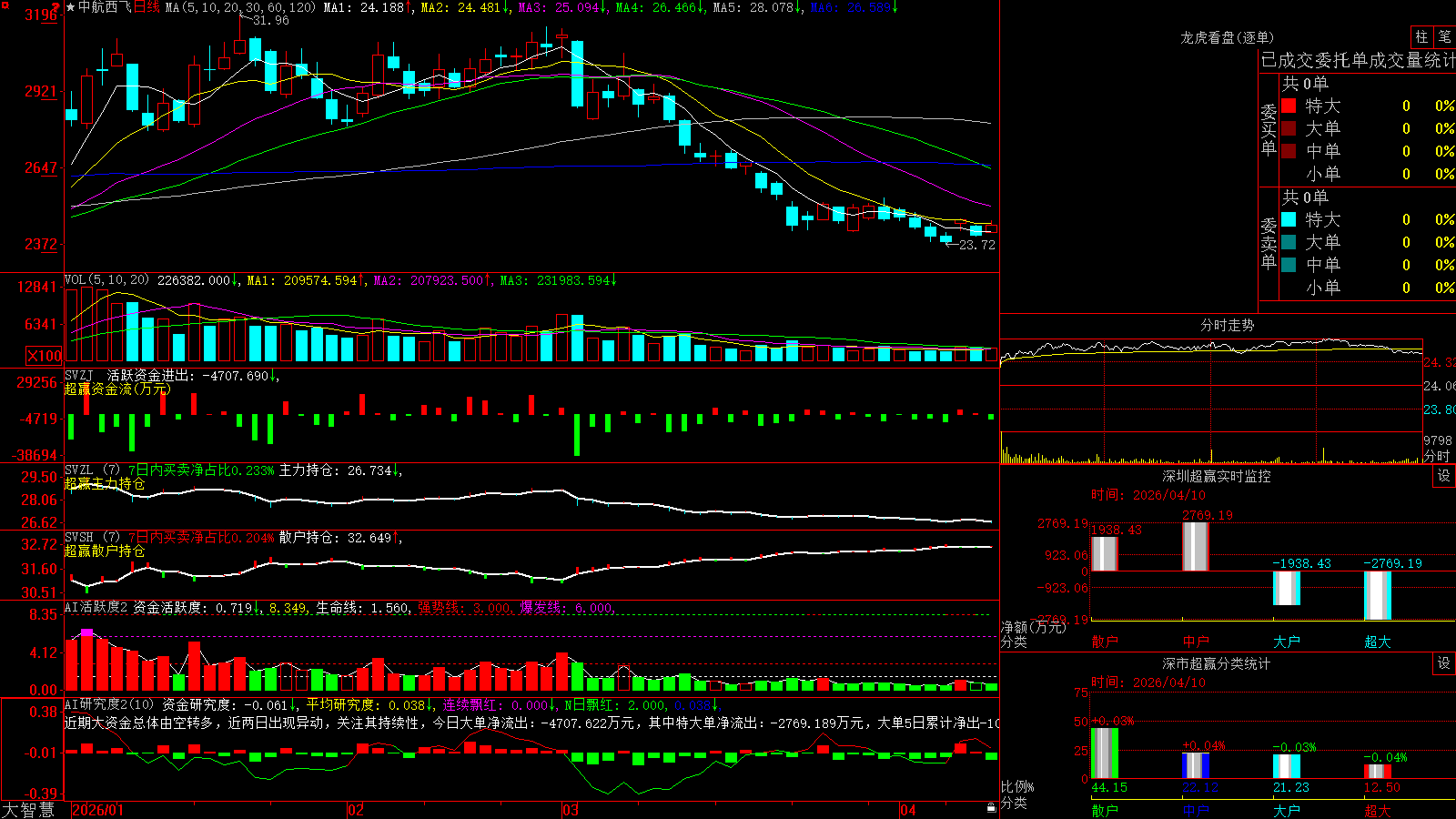The height and width of the screenshot is (819, 1456).
Task: Click the SVZL (7) indicator name
Action: click(x=93, y=470)
